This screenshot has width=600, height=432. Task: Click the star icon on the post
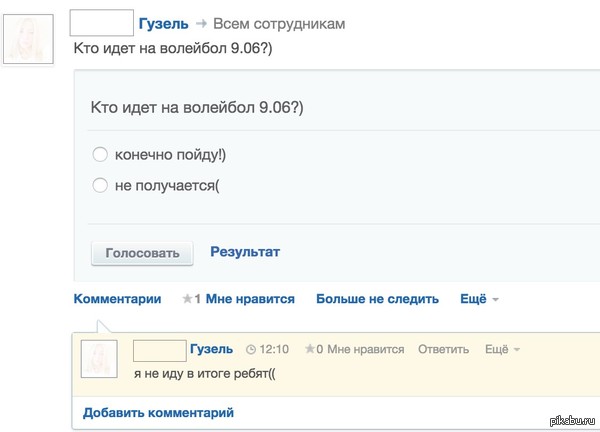(187, 299)
